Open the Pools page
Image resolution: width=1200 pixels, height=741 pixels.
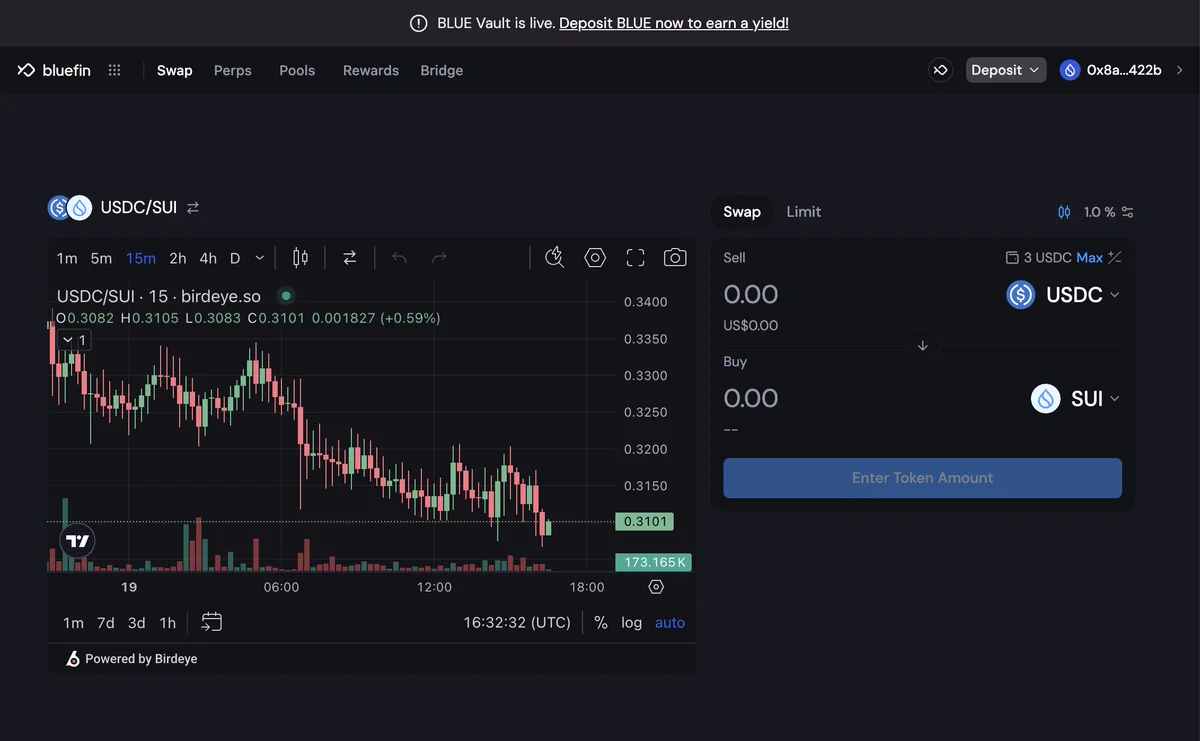(x=297, y=70)
